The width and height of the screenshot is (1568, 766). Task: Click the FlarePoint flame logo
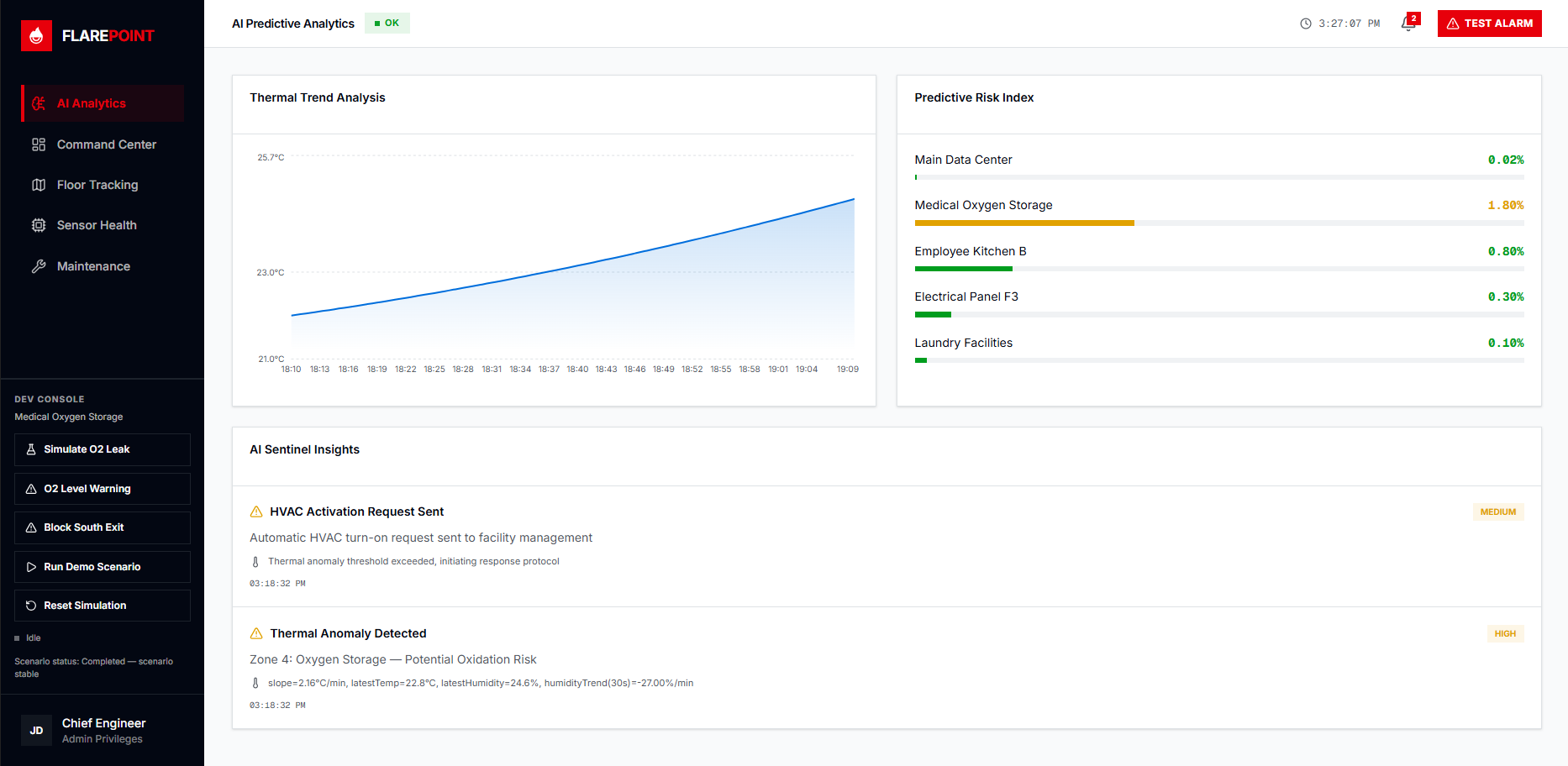[x=36, y=35]
